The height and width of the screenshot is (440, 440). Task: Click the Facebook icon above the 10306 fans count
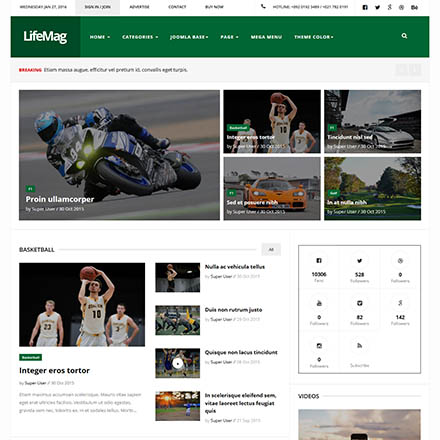click(x=319, y=261)
